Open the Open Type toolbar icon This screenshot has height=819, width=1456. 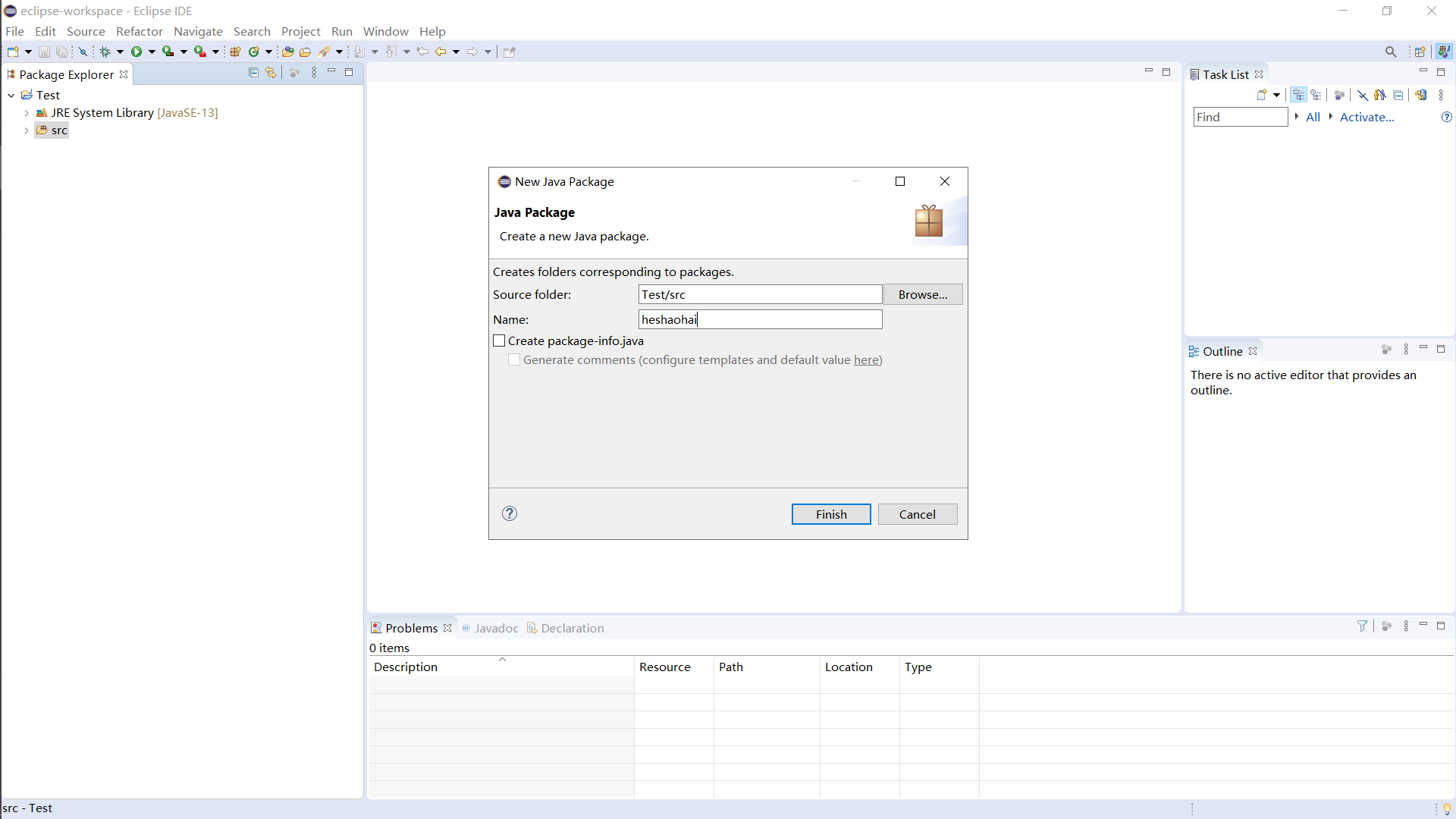tap(287, 52)
